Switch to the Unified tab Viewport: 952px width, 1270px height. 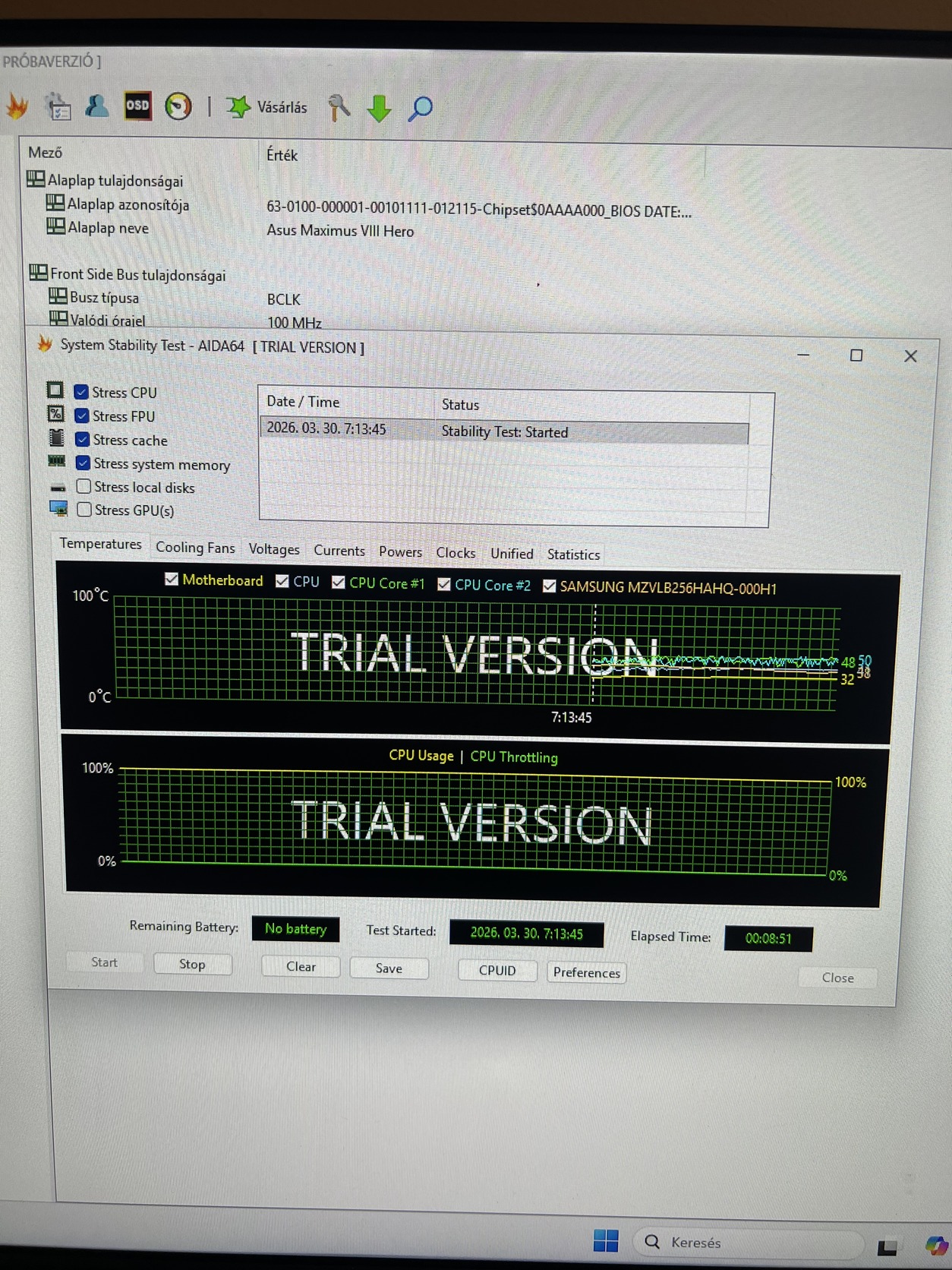tap(512, 554)
